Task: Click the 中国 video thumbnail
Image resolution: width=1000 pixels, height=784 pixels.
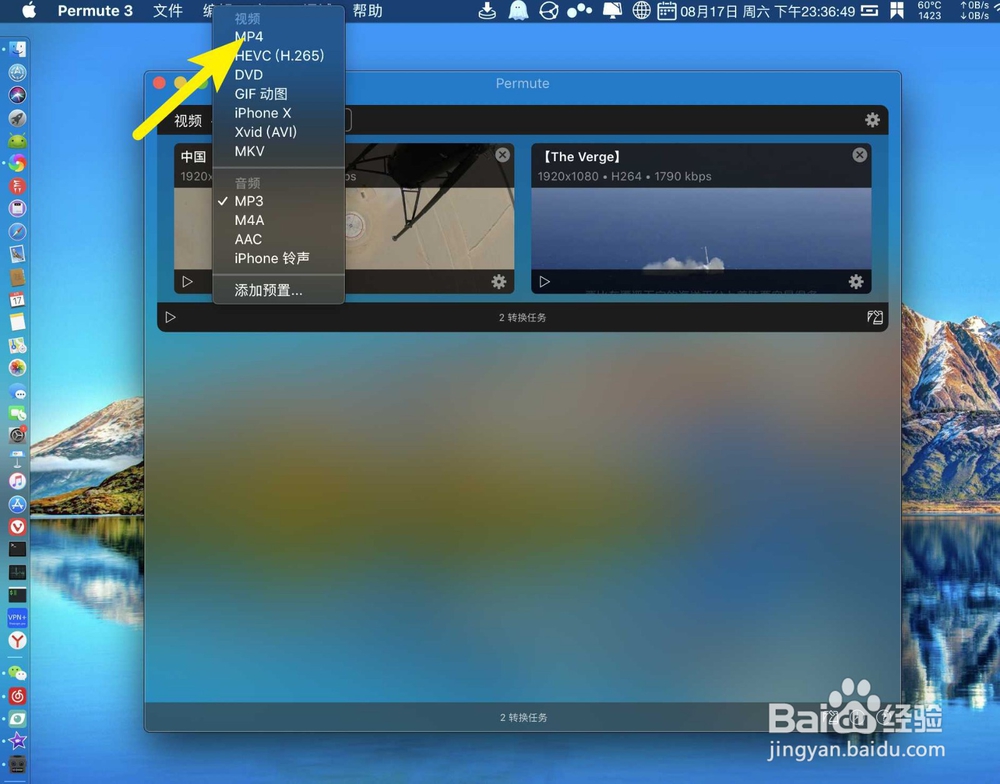Action: pos(429,228)
